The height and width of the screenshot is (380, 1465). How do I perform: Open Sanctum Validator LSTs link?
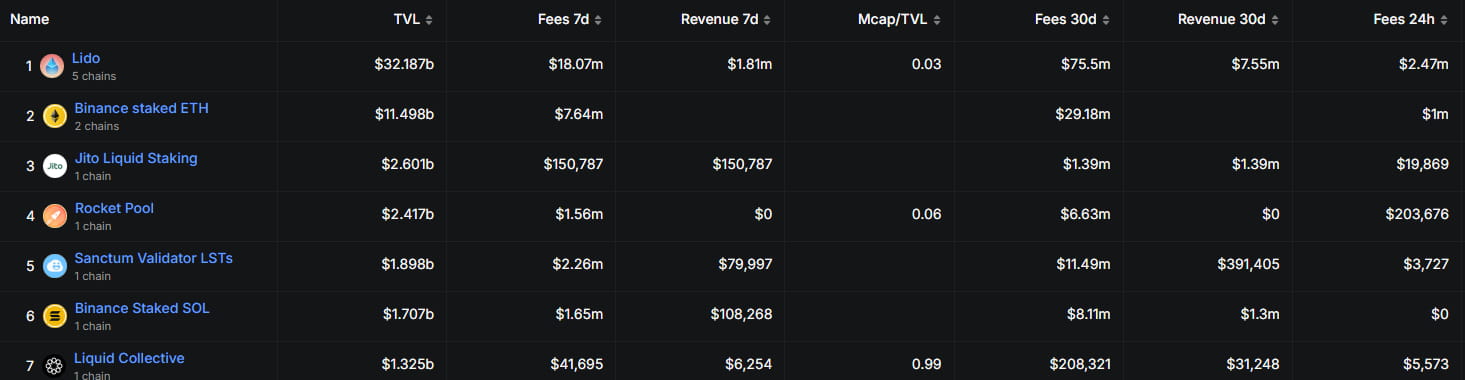pyautogui.click(x=153, y=259)
